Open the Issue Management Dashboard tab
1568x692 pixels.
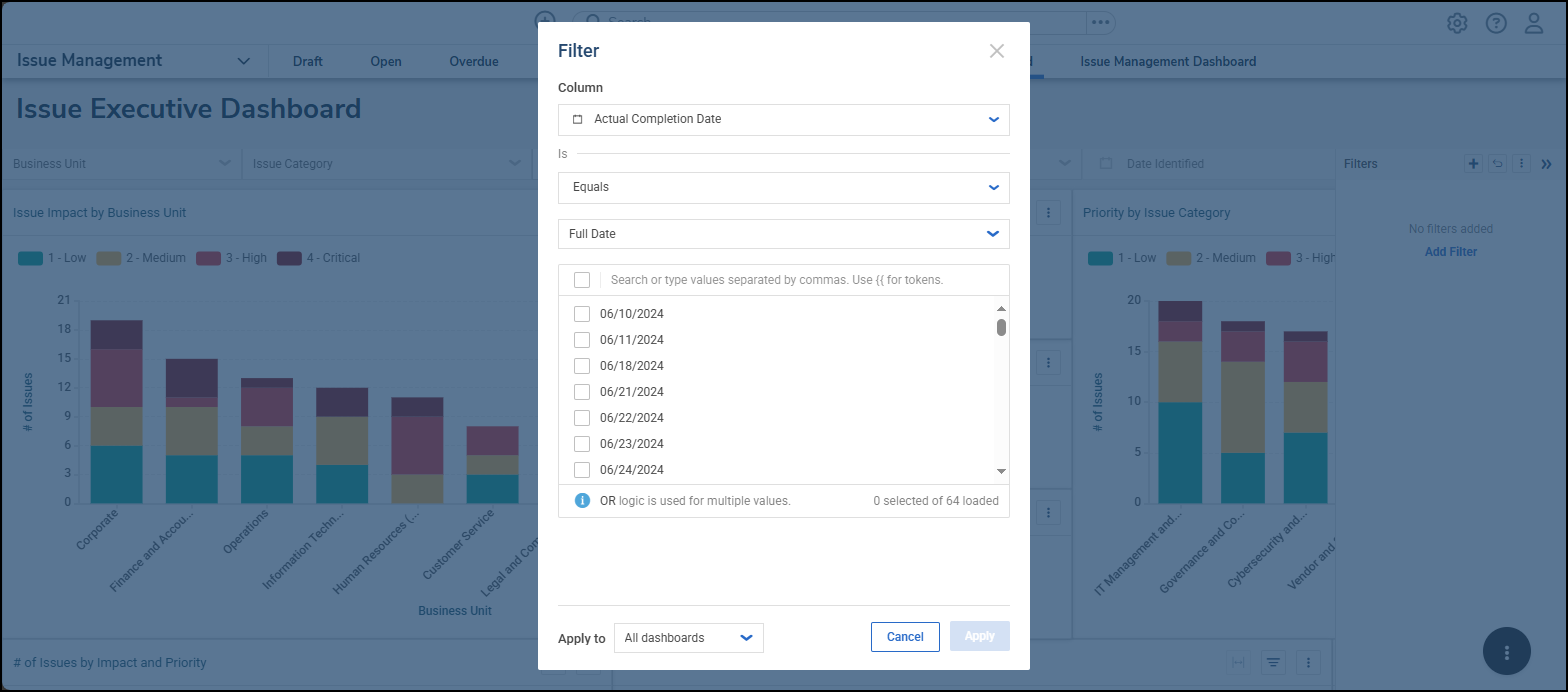click(1168, 62)
